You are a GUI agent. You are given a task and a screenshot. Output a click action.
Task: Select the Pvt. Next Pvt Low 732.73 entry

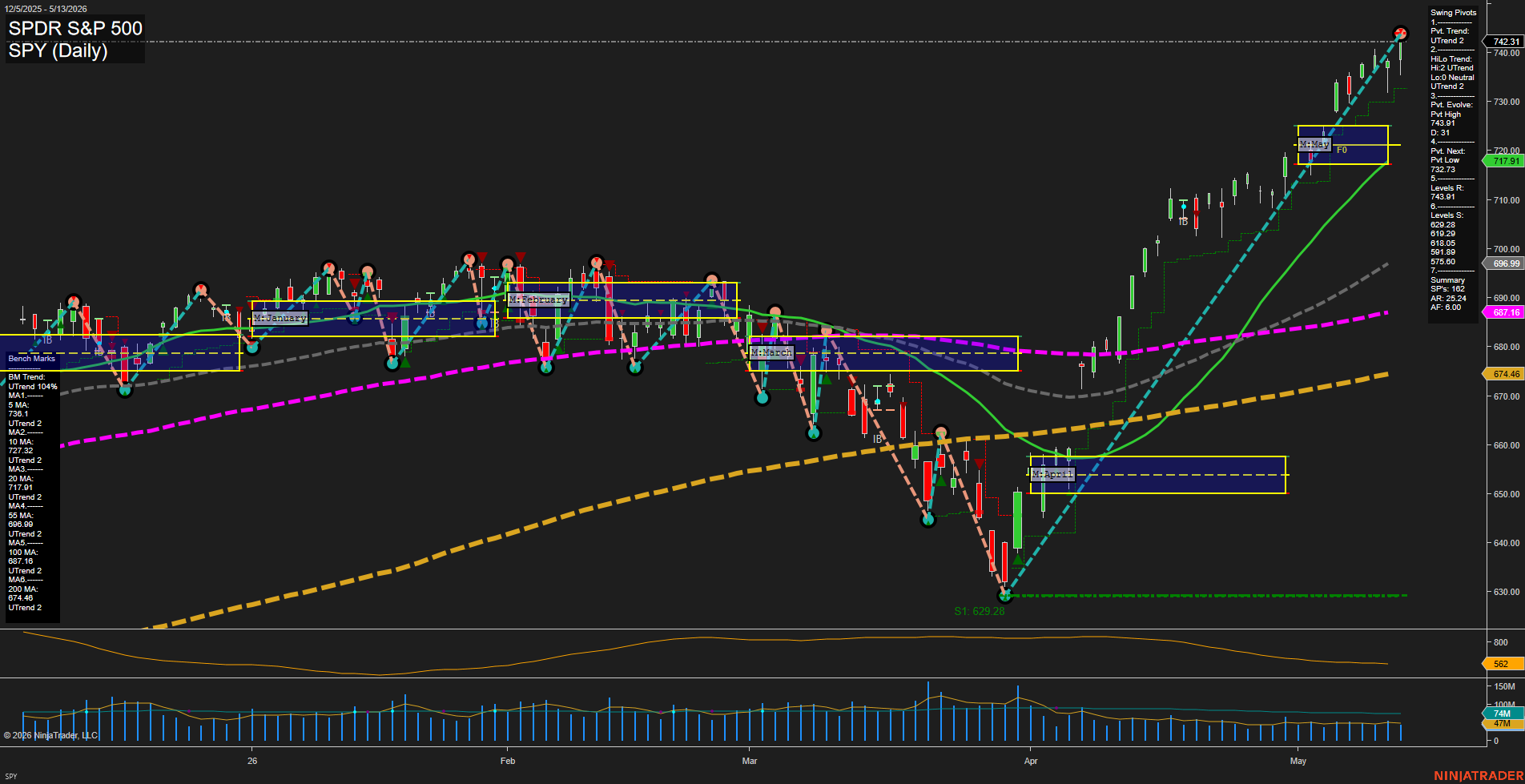pyautogui.click(x=1448, y=160)
